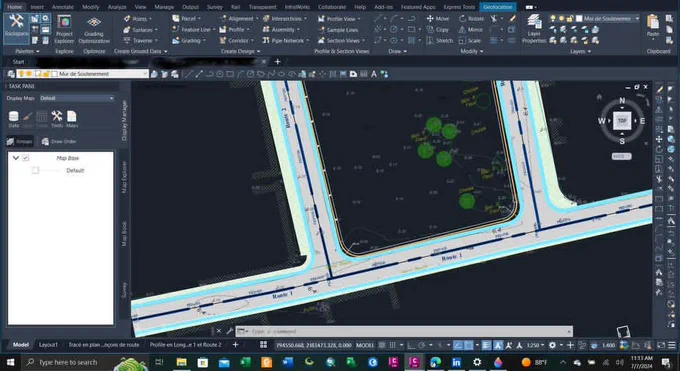680x371 pixels.
Task: Click the Draw Order button
Action: pyautogui.click(x=59, y=141)
